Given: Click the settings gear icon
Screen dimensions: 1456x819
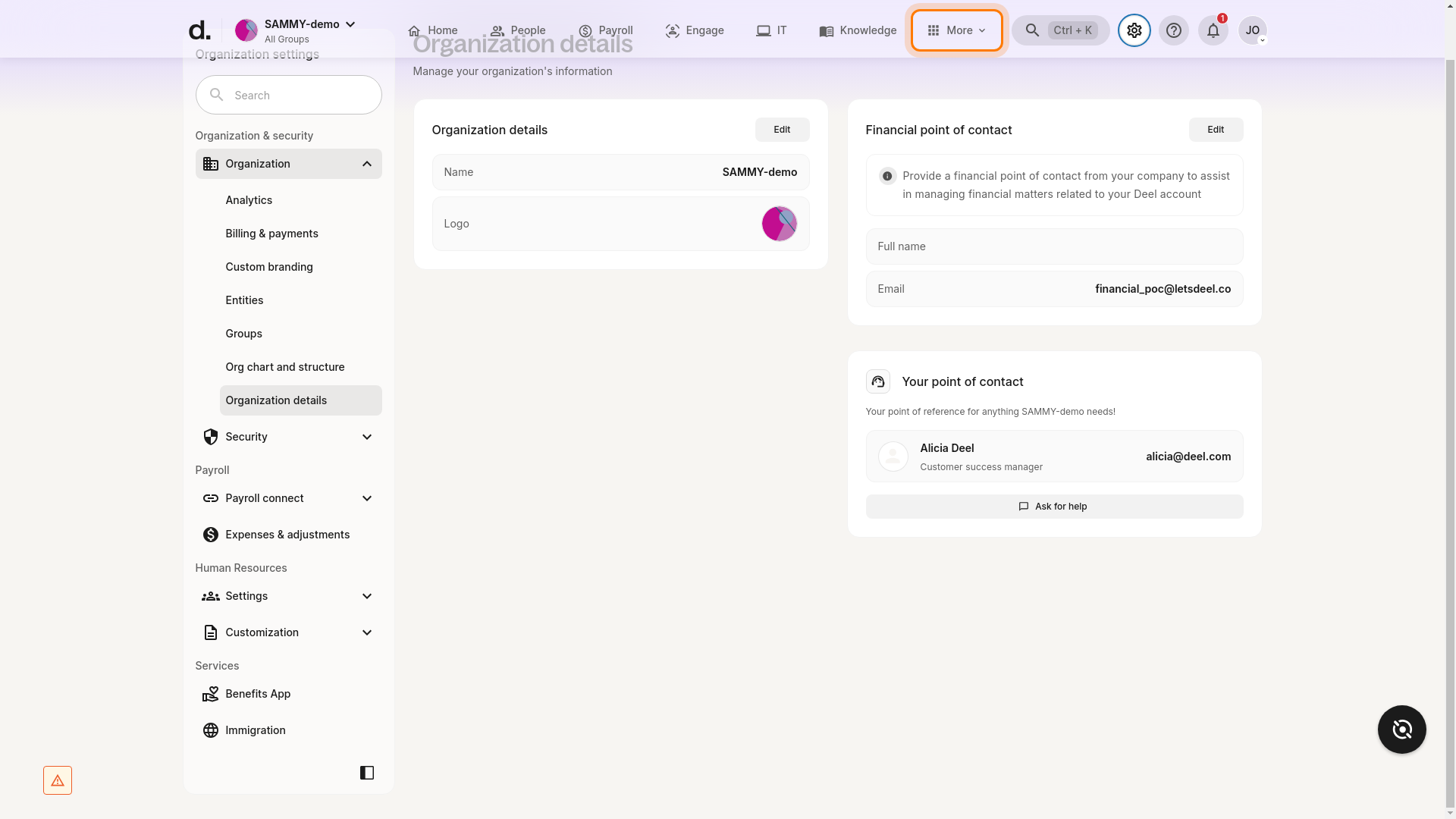Looking at the screenshot, I should pos(1133,30).
